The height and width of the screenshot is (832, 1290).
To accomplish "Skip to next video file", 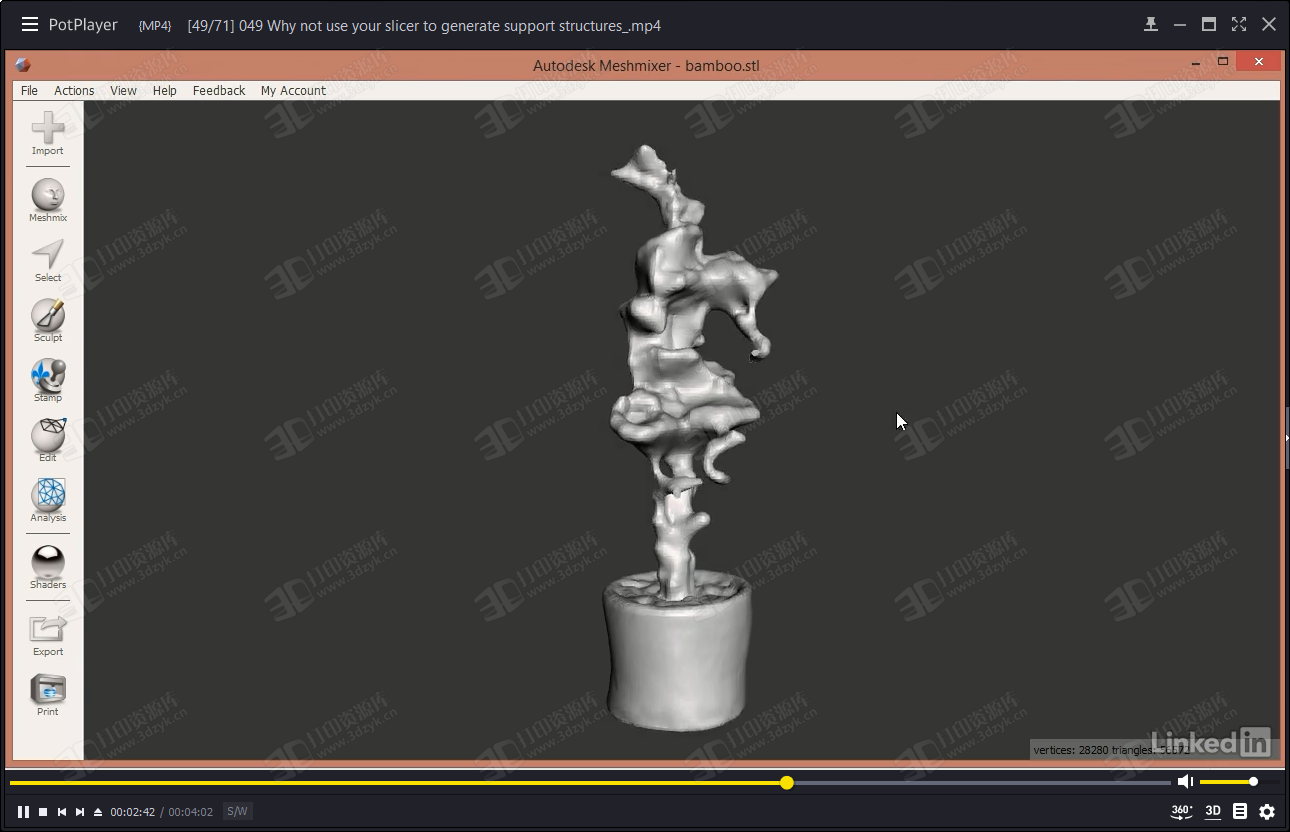I will click(x=80, y=812).
